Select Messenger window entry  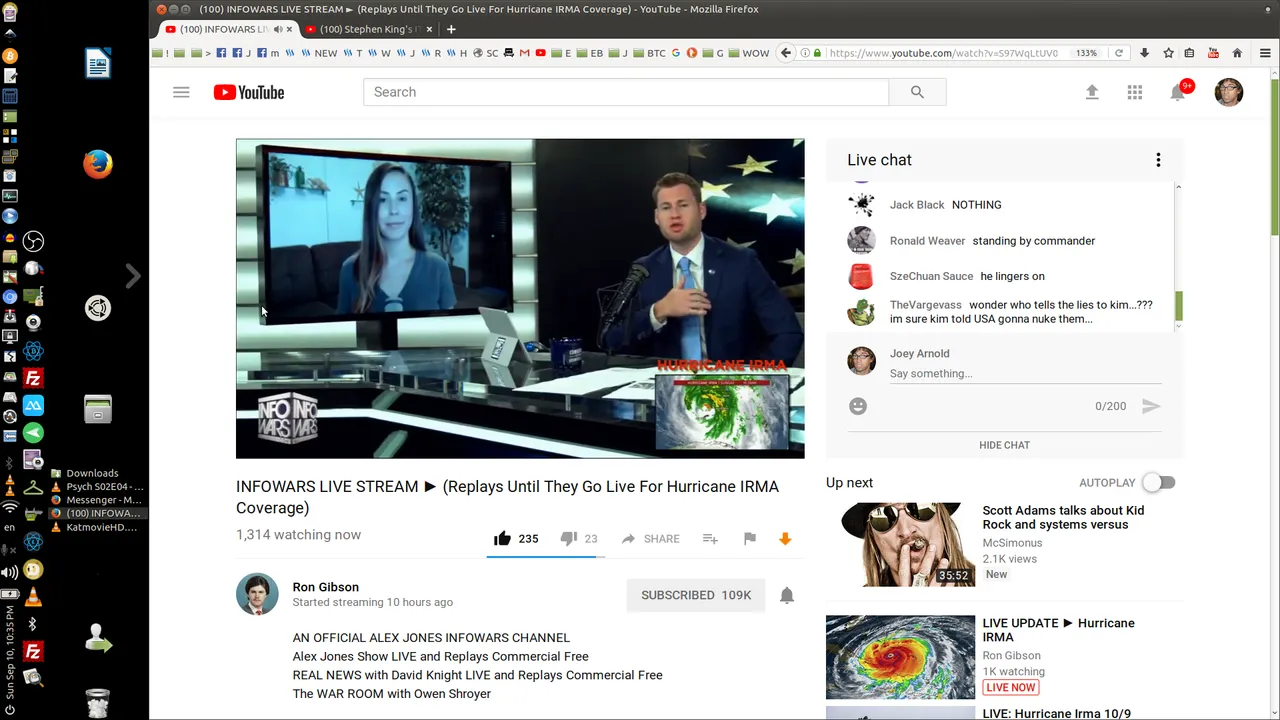click(x=97, y=499)
